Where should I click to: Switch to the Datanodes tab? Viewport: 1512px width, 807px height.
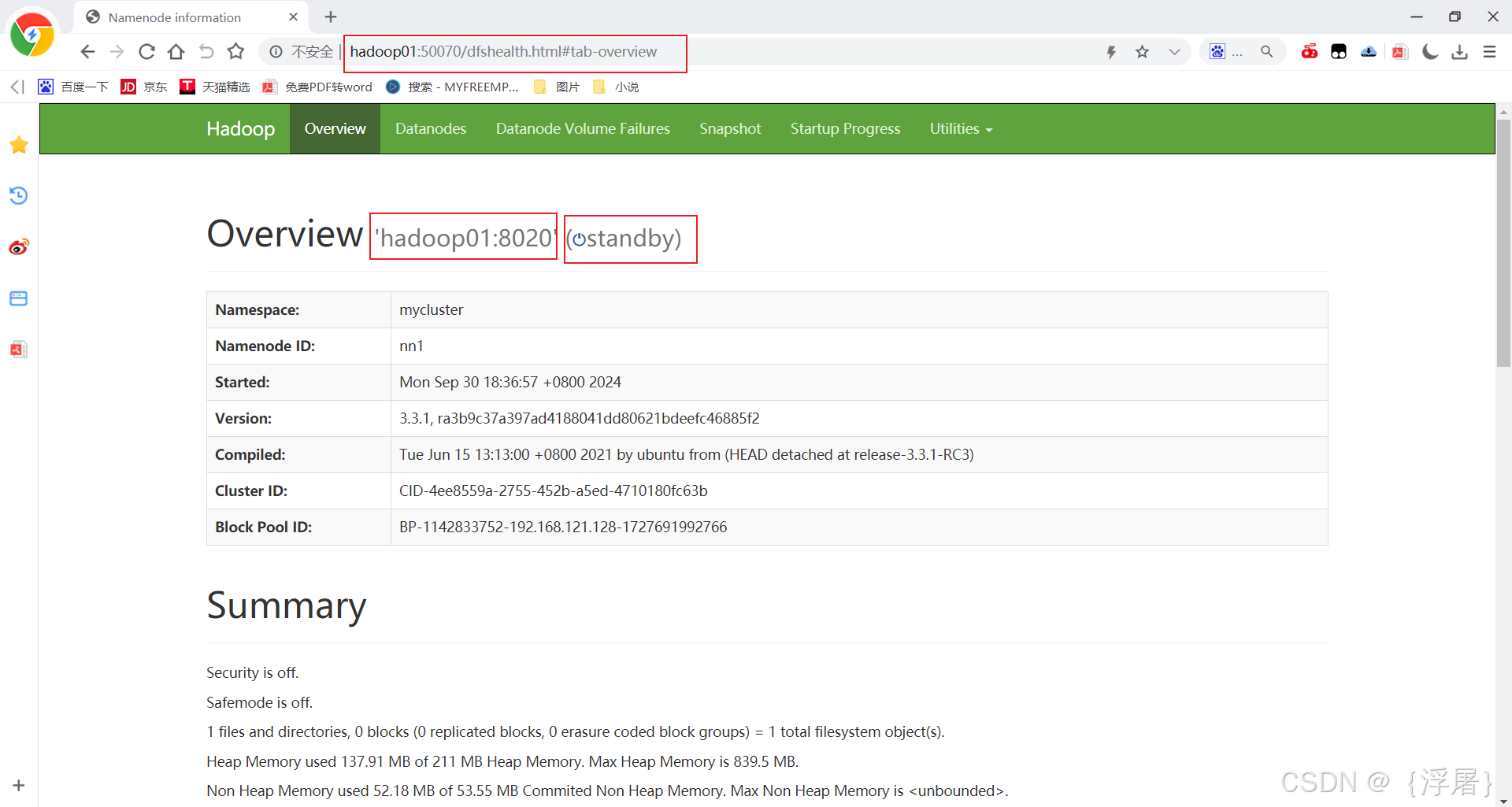431,128
